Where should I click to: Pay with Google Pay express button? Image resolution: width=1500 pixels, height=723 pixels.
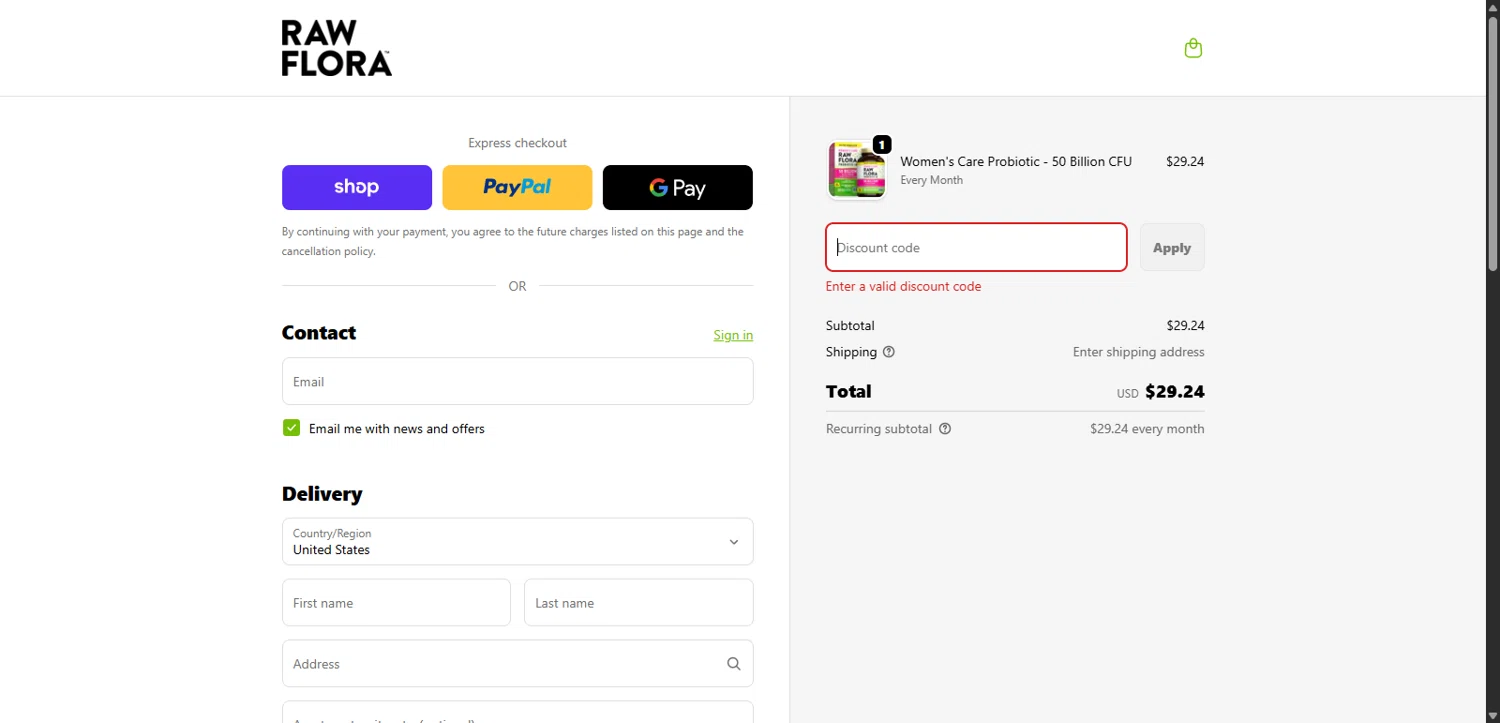(678, 187)
